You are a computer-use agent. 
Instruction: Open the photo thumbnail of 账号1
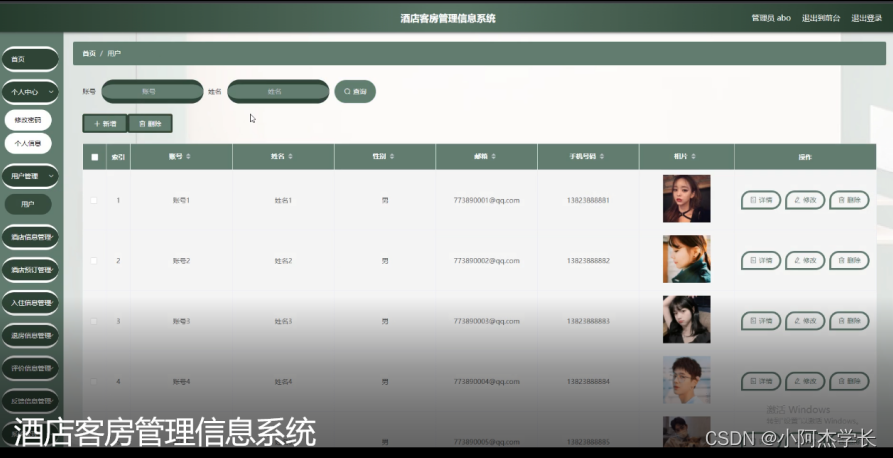(686, 199)
